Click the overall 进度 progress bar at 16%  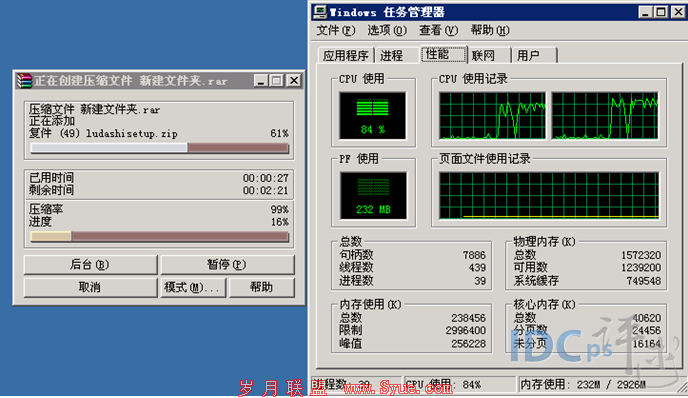point(159,237)
